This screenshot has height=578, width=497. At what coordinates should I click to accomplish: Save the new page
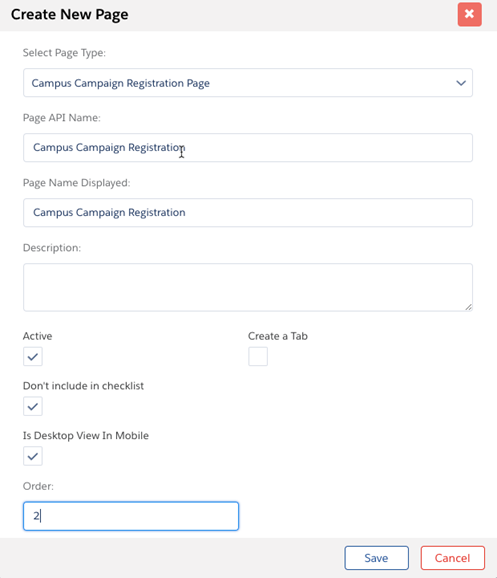pos(376,558)
